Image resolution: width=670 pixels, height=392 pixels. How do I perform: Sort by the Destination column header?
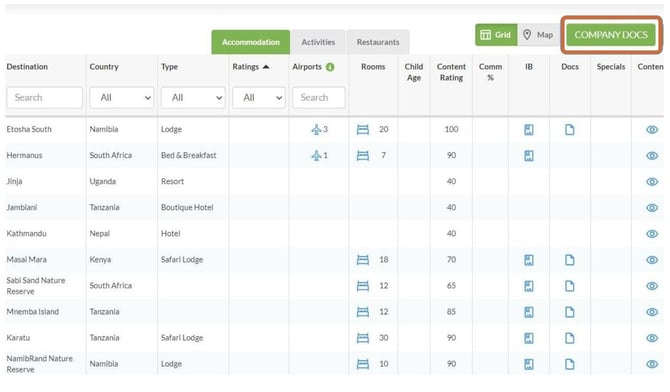coord(27,67)
